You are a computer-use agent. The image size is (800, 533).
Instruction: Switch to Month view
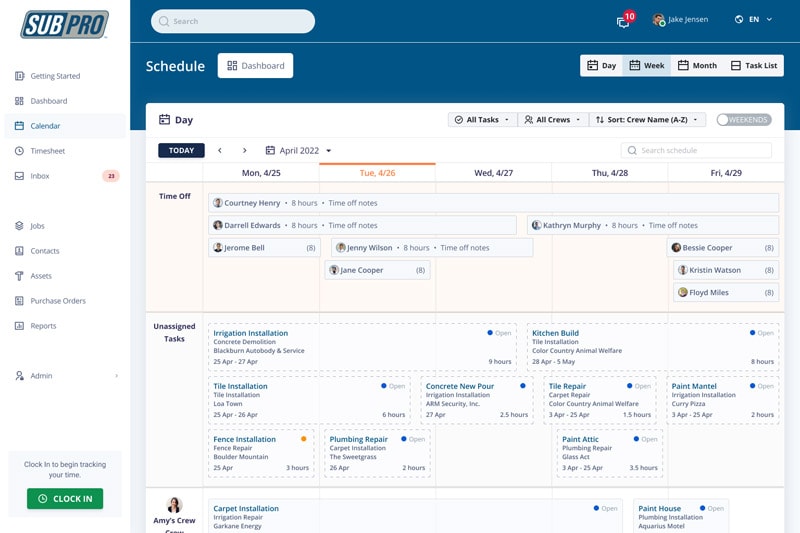(x=696, y=66)
